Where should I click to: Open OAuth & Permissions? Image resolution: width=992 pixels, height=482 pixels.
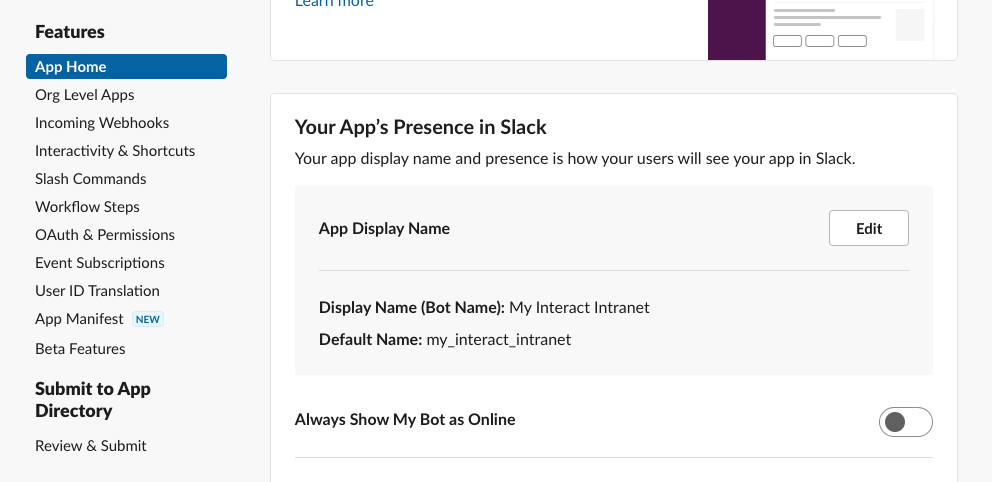coord(105,235)
